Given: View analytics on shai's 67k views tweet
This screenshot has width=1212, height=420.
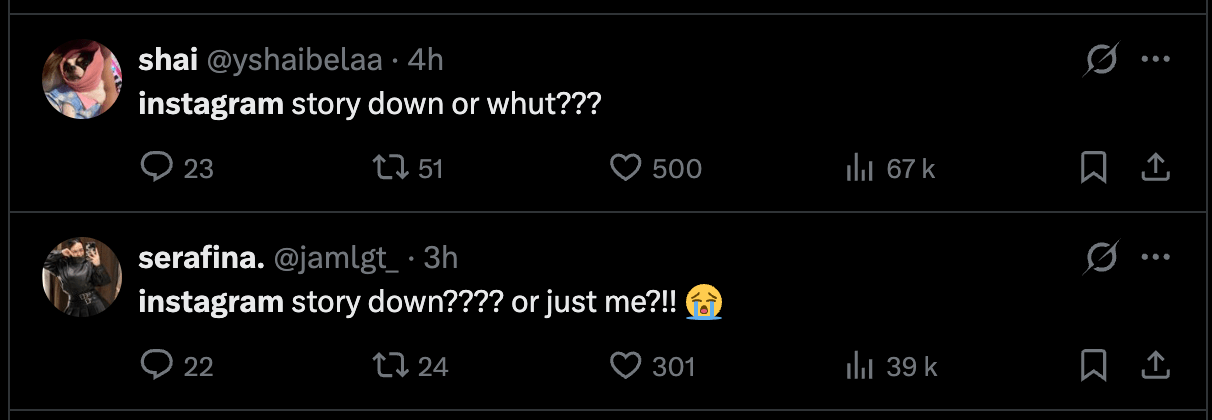Looking at the screenshot, I should click(860, 168).
